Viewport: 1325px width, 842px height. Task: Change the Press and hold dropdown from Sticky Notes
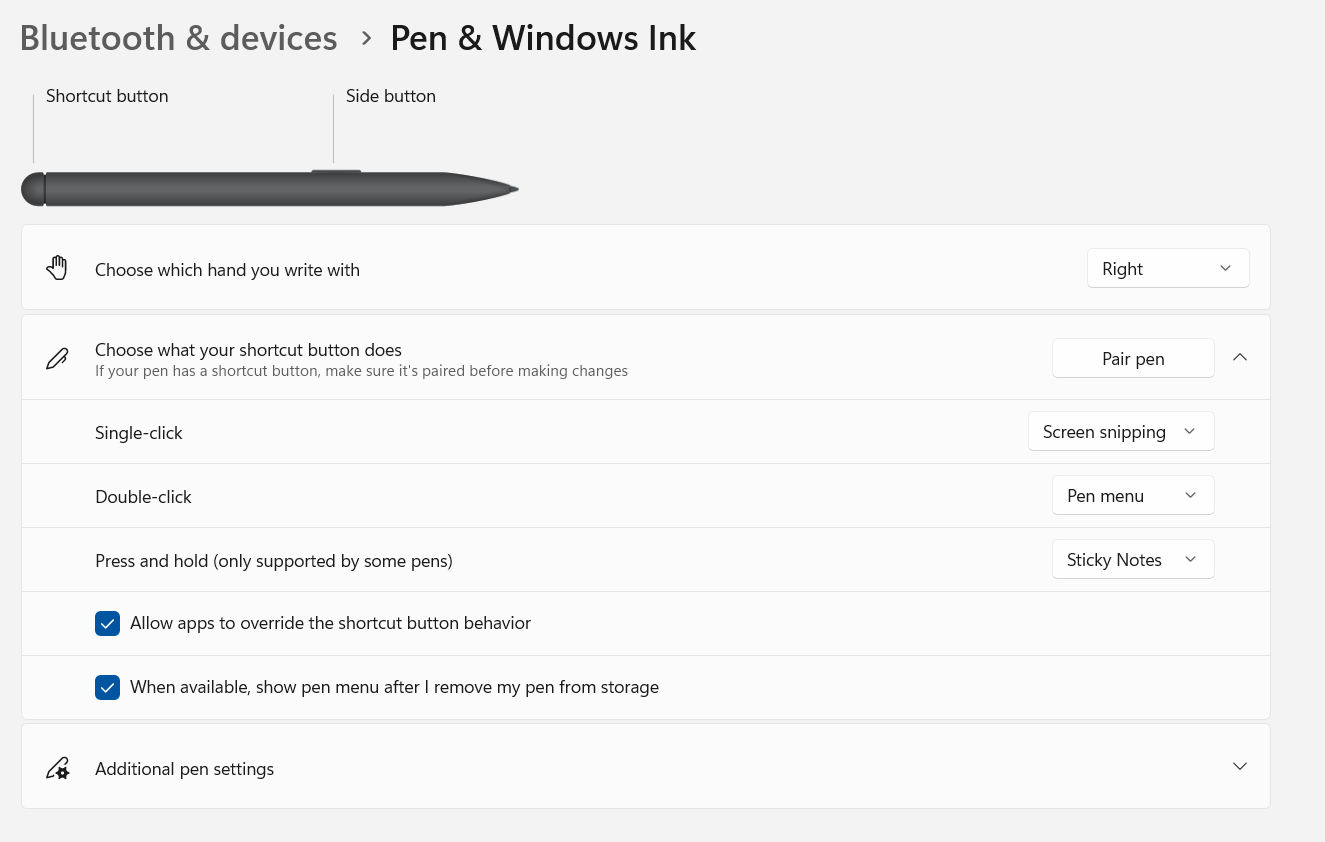click(1133, 559)
